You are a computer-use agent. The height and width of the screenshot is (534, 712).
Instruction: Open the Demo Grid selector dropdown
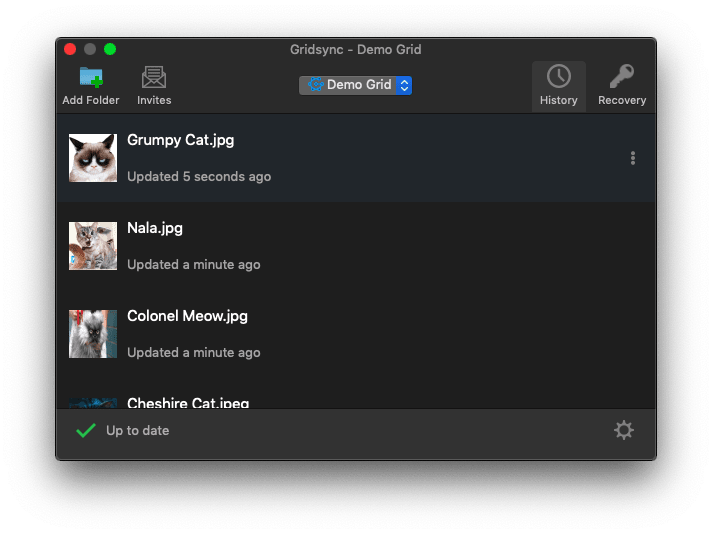coord(356,85)
